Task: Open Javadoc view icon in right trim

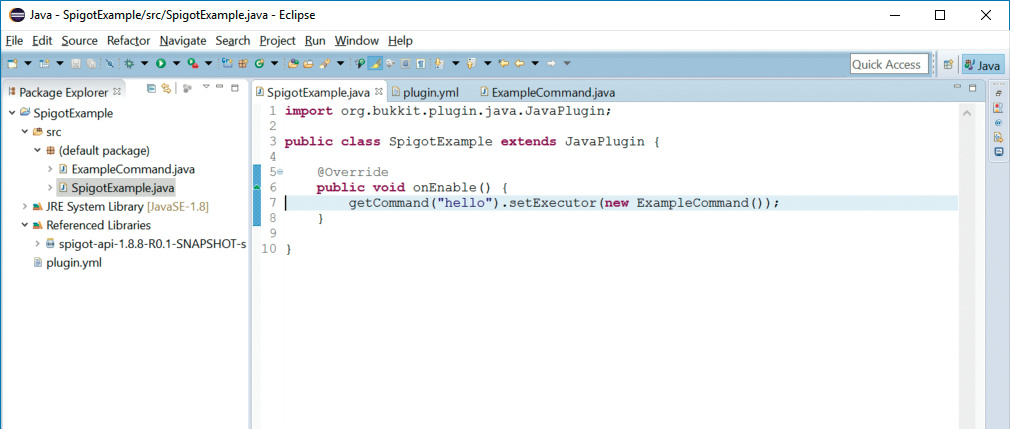Action: [x=998, y=122]
